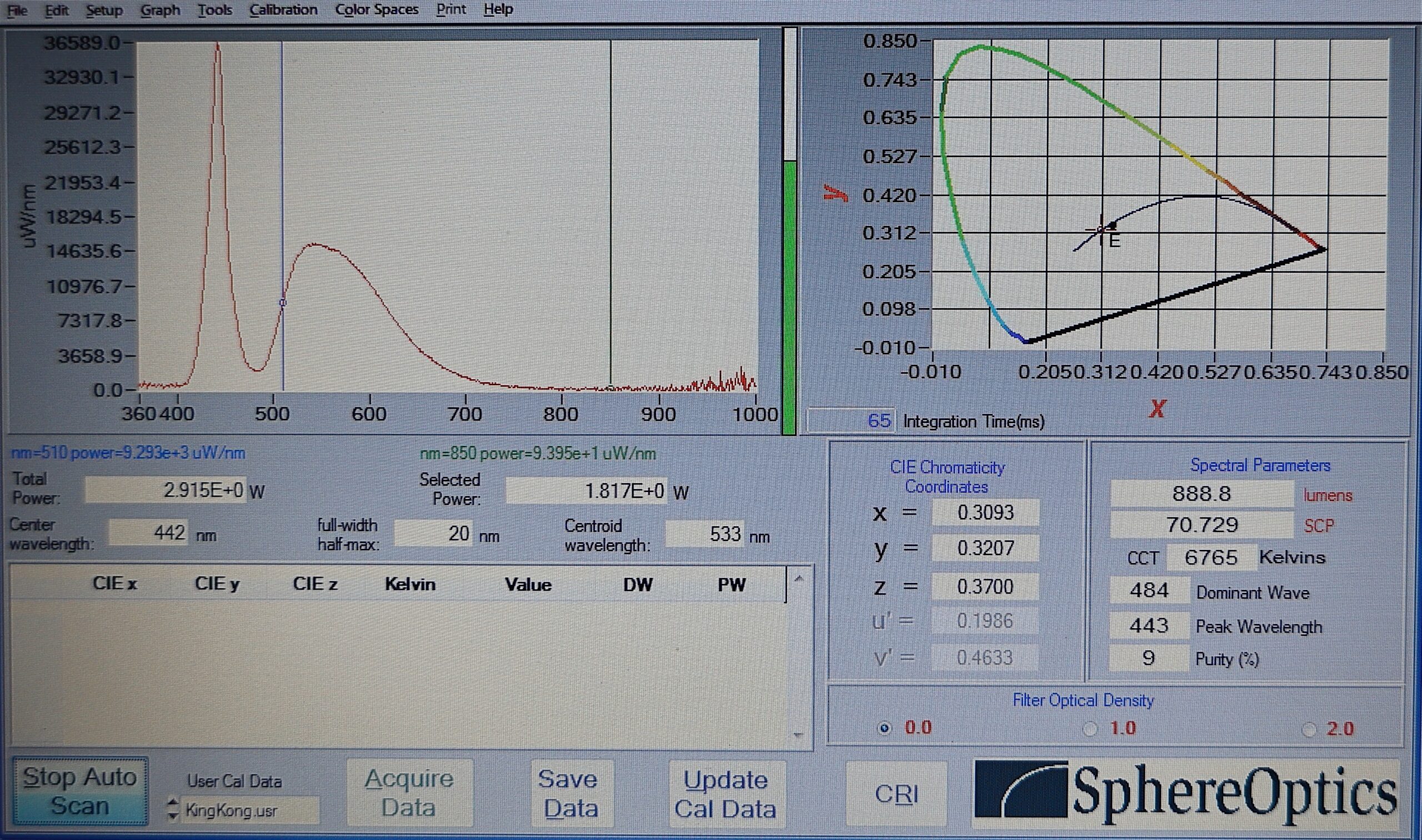
Task: Open the CRI button
Action: [x=896, y=793]
